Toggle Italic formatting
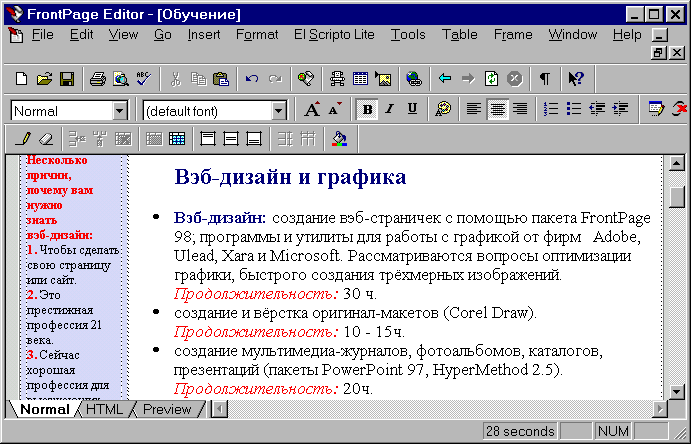 (x=389, y=109)
